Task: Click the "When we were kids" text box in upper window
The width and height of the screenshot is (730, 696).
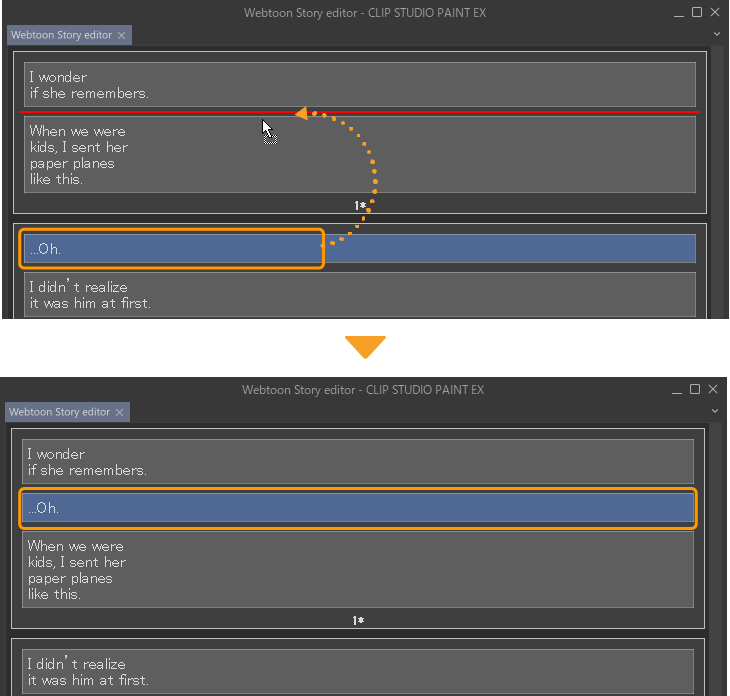Action: tap(359, 155)
